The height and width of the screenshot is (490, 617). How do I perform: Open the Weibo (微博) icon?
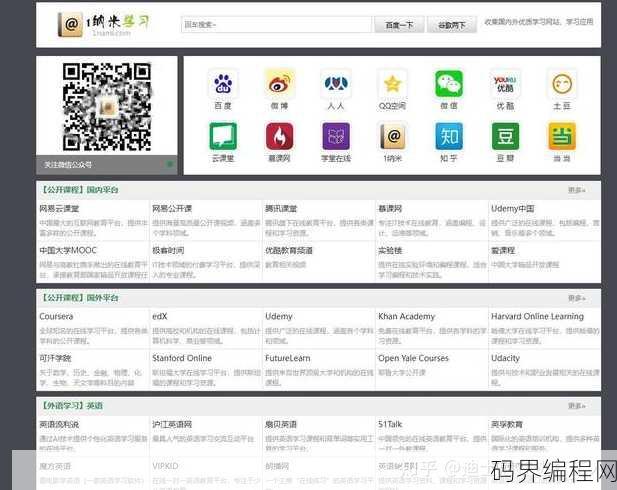(x=279, y=83)
